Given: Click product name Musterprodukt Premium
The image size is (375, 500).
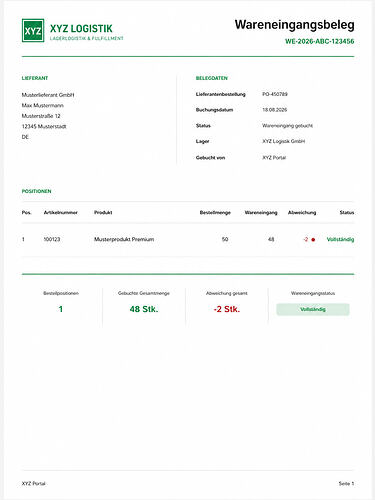Looking at the screenshot, I should point(124,239).
